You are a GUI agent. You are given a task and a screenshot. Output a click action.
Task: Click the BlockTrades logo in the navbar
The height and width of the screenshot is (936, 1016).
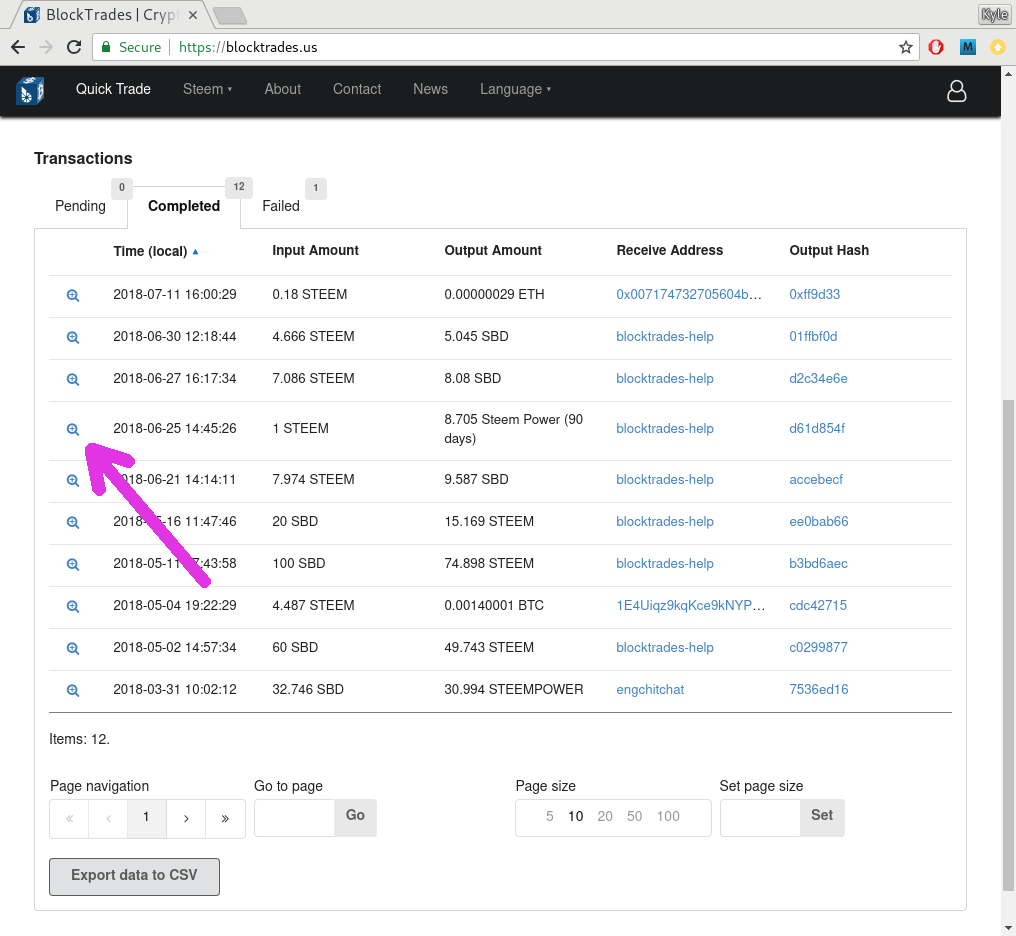point(30,91)
